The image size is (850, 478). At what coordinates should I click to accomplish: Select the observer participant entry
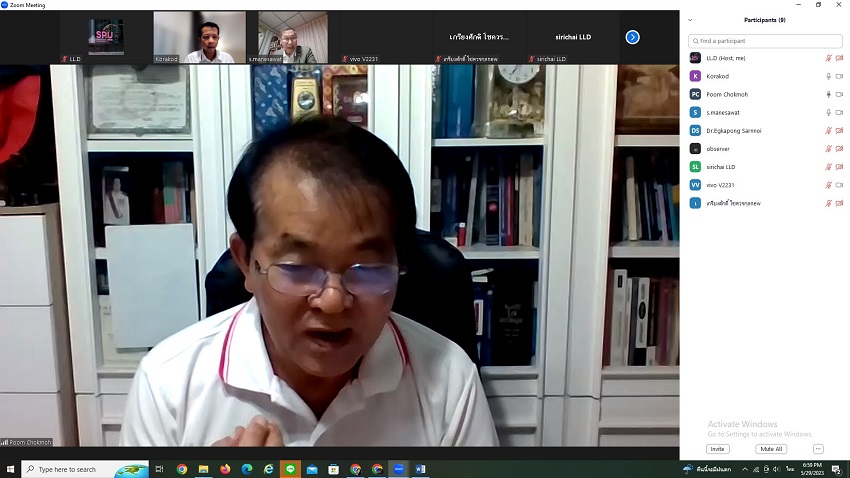[718, 149]
